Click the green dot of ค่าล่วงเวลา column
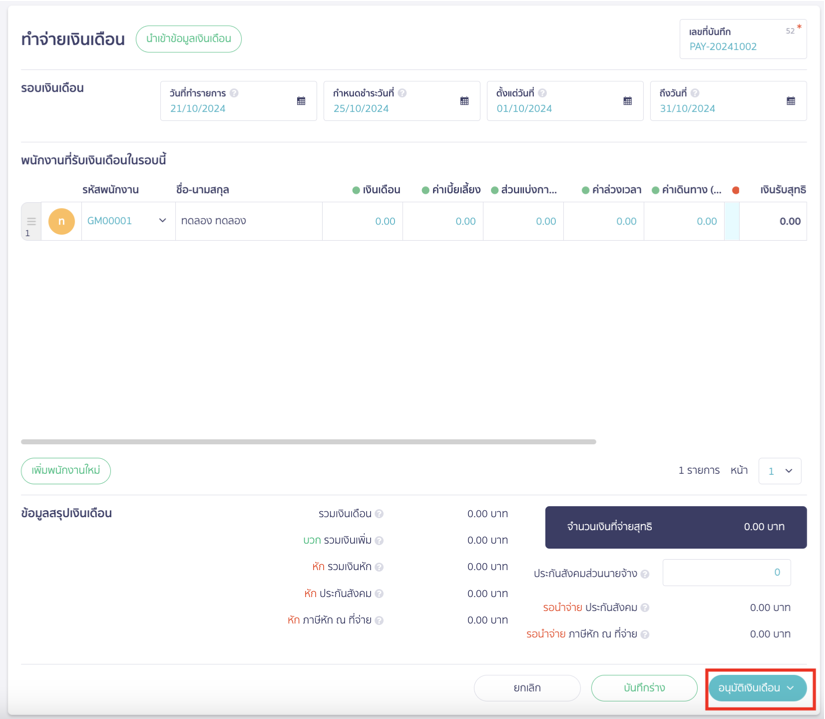This screenshot has width=825, height=719. tap(586, 190)
